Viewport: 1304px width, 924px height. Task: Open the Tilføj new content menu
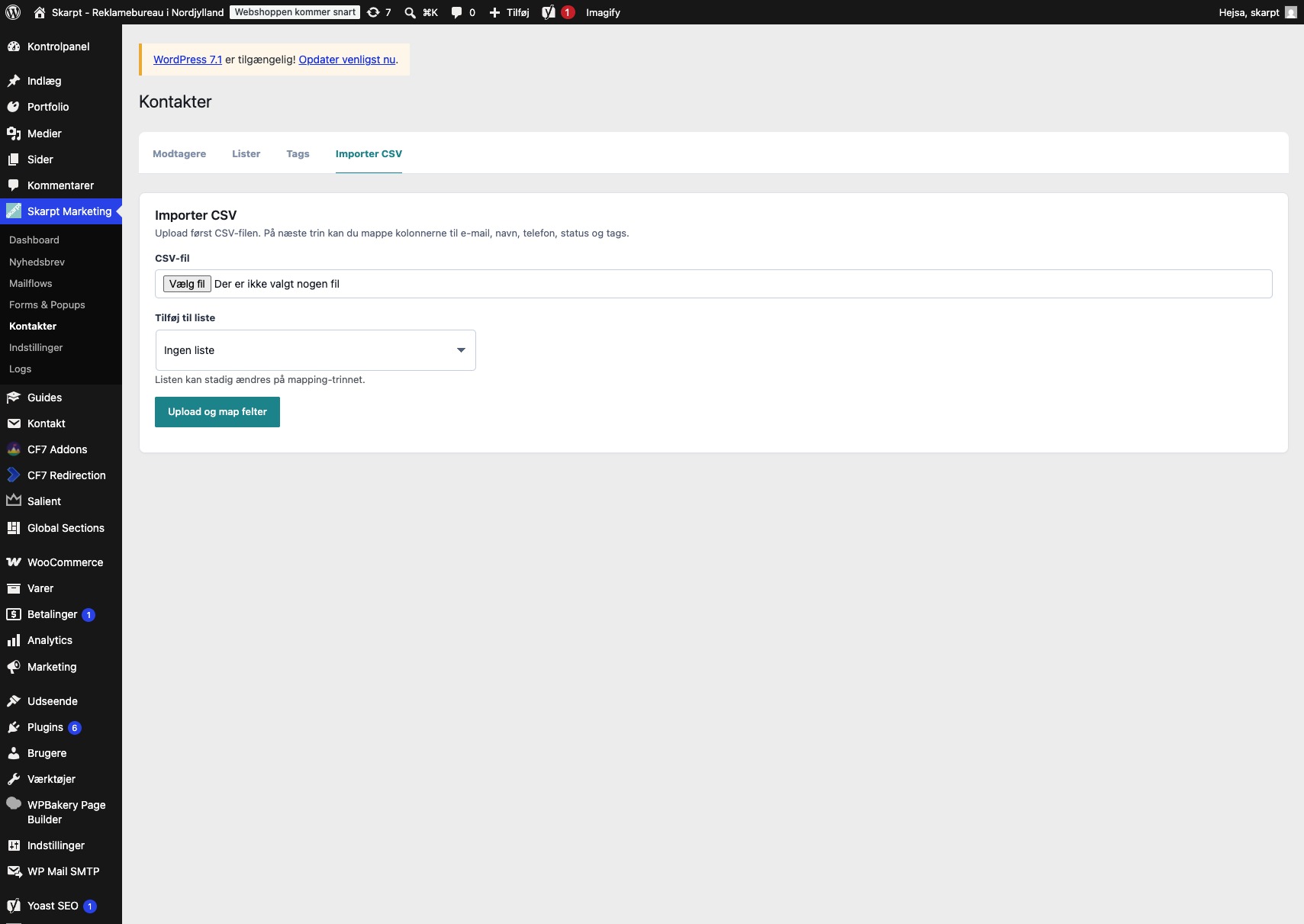coord(509,12)
